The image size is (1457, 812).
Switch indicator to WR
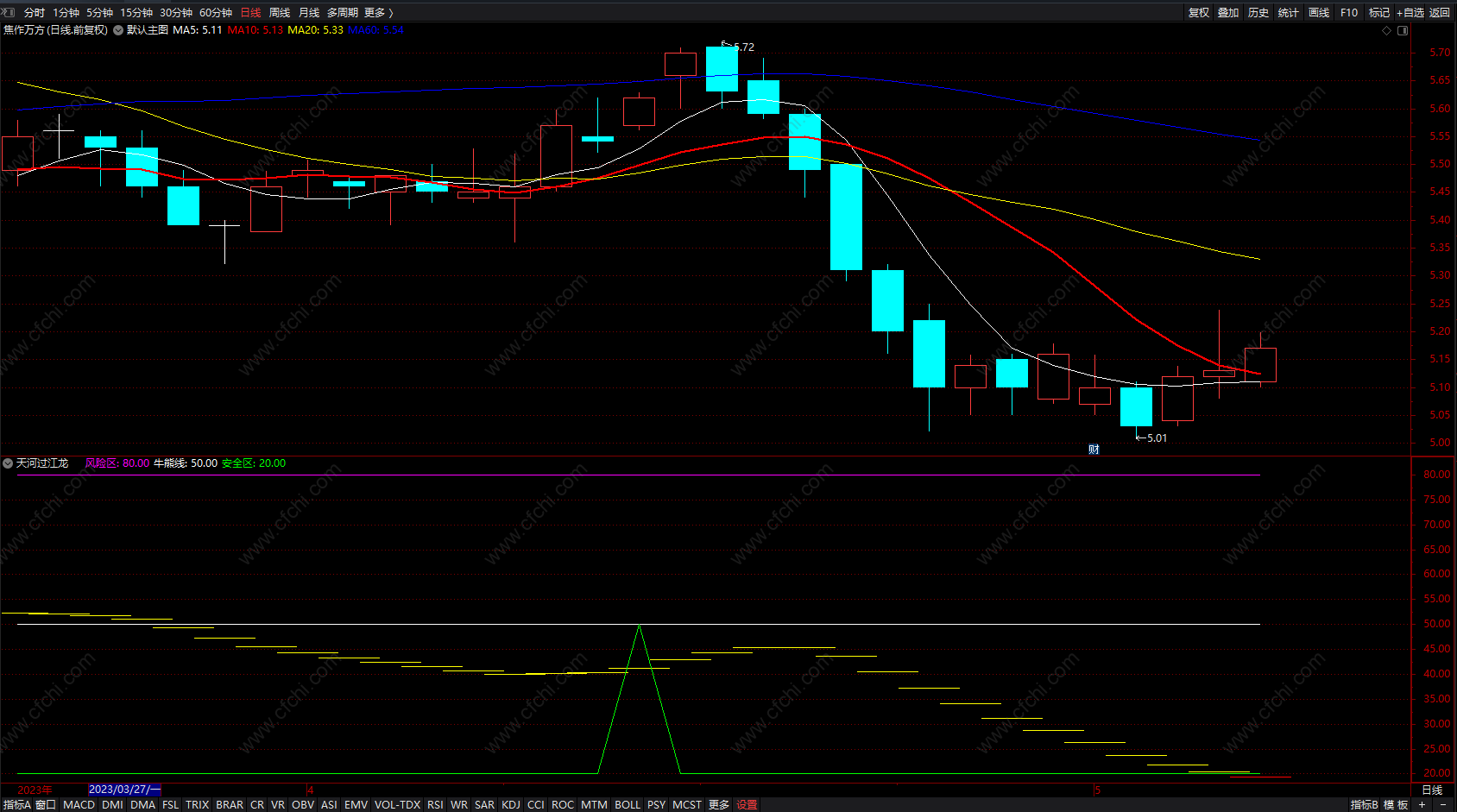click(459, 804)
